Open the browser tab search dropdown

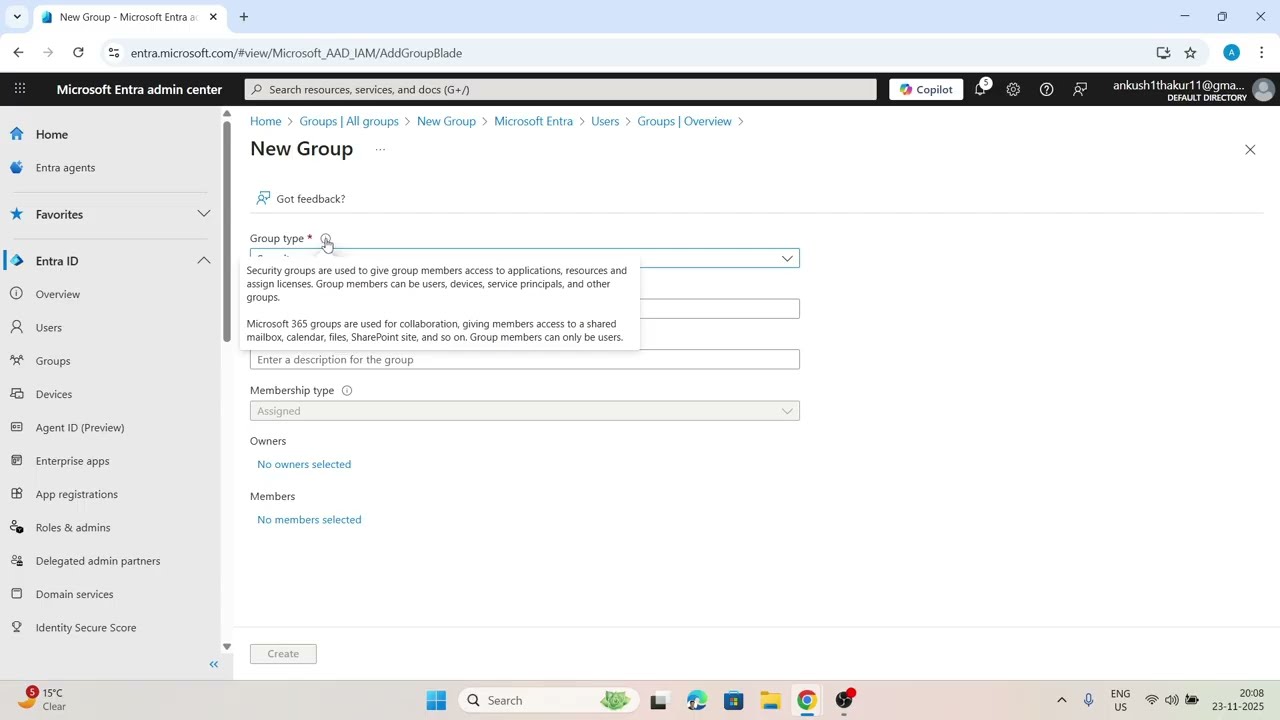pos(17,17)
